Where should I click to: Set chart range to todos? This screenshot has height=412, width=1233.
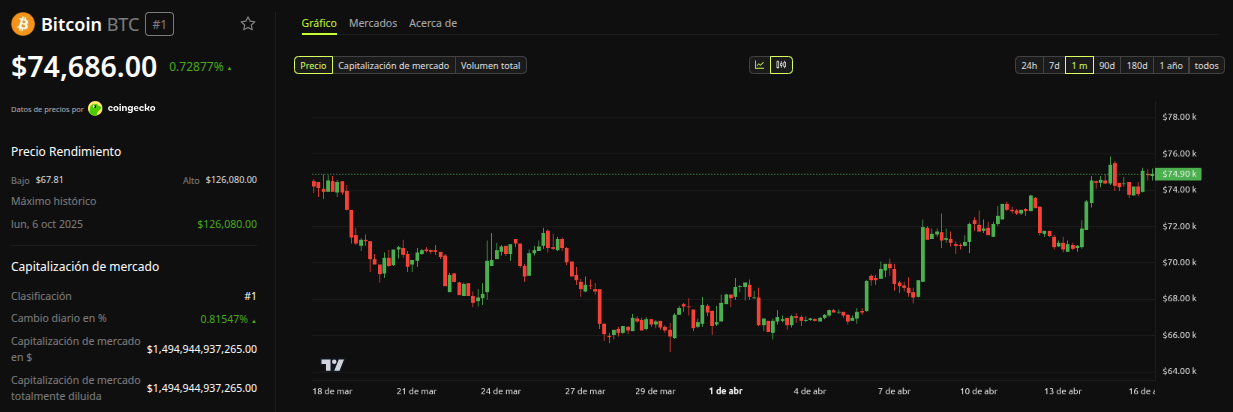point(1207,65)
